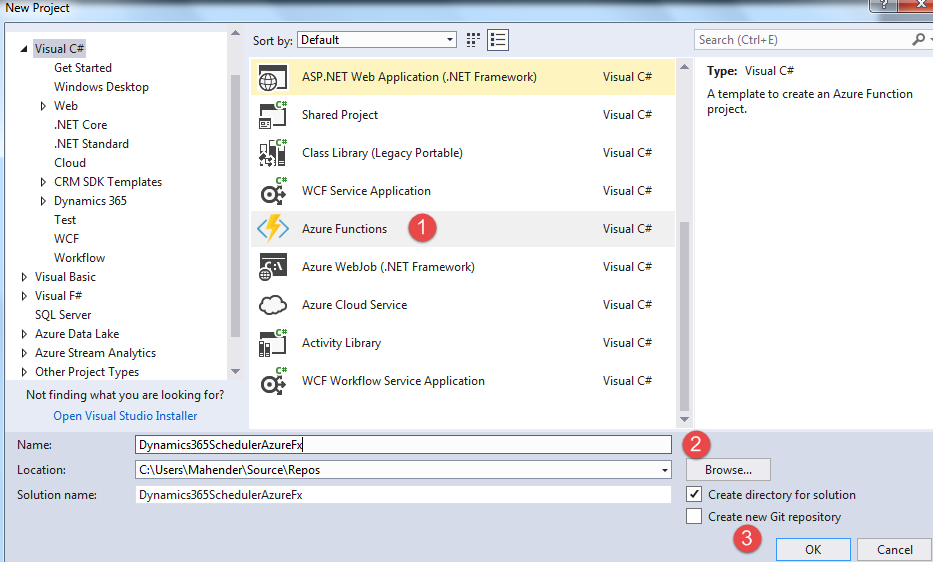
Task: Switch templates to small icons view
Action: [x=473, y=40]
